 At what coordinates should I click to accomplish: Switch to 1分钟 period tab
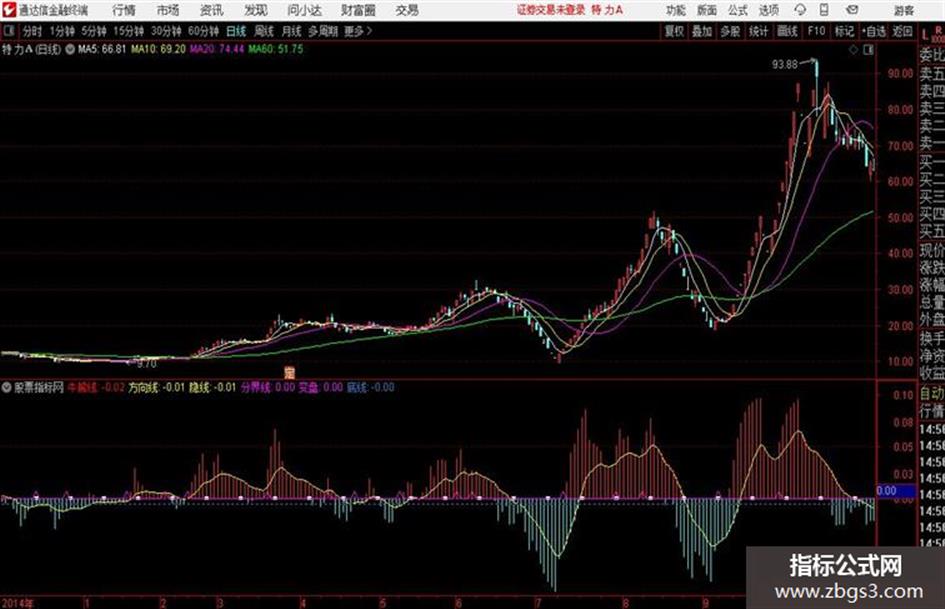pos(62,31)
